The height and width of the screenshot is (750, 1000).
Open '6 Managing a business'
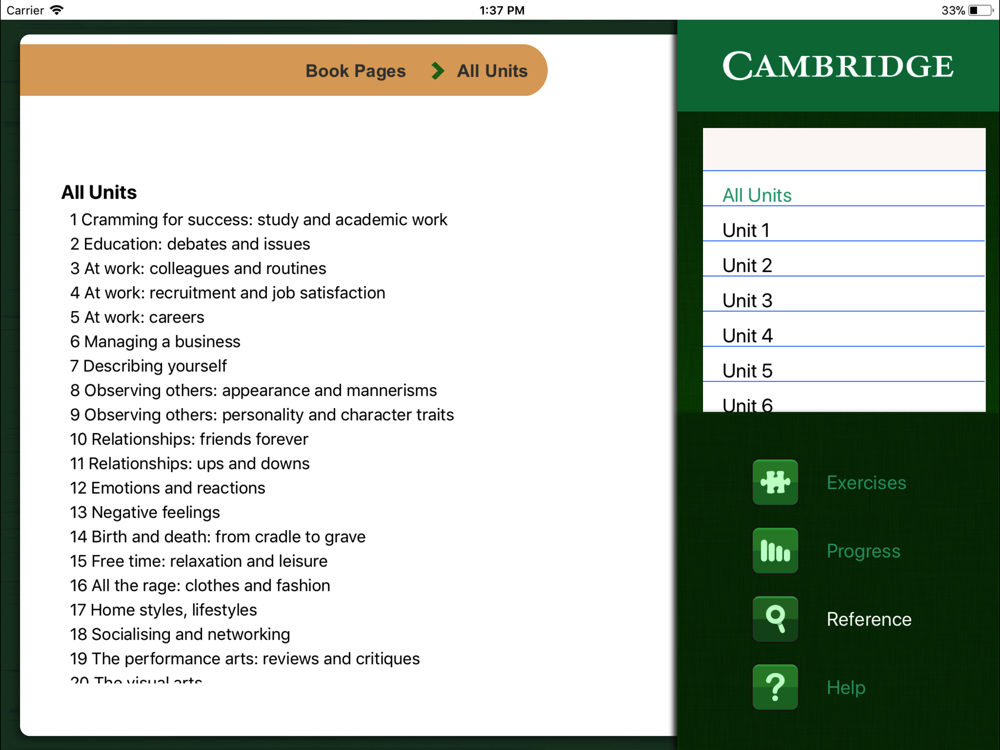pos(155,341)
